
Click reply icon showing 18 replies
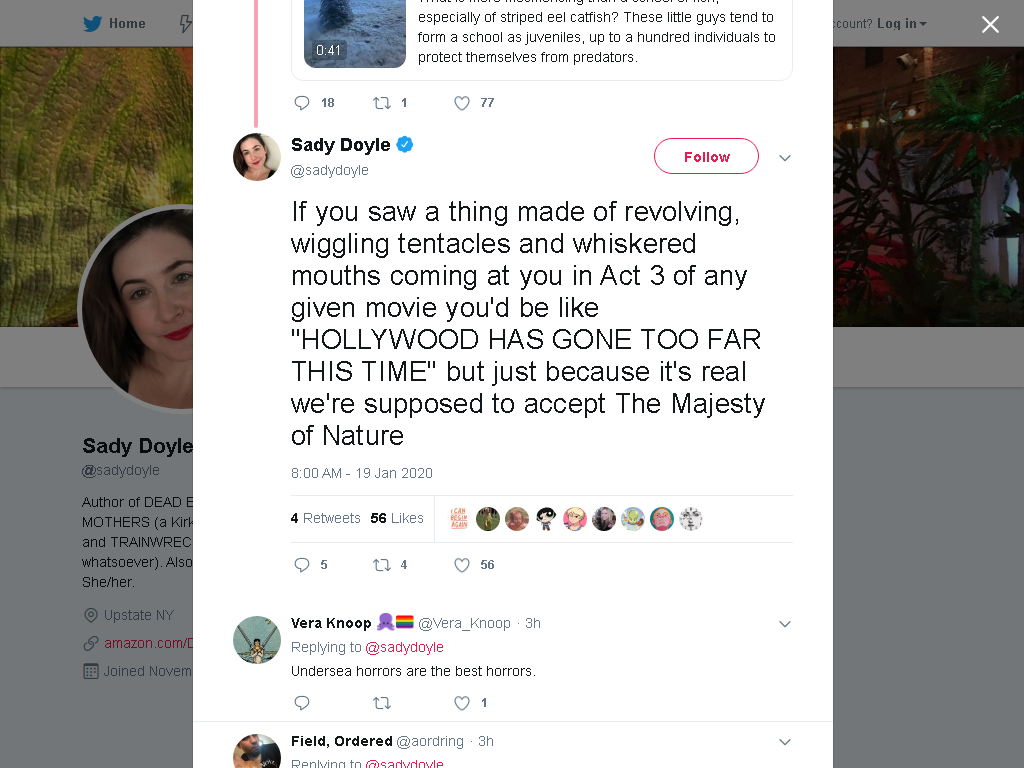tap(302, 103)
